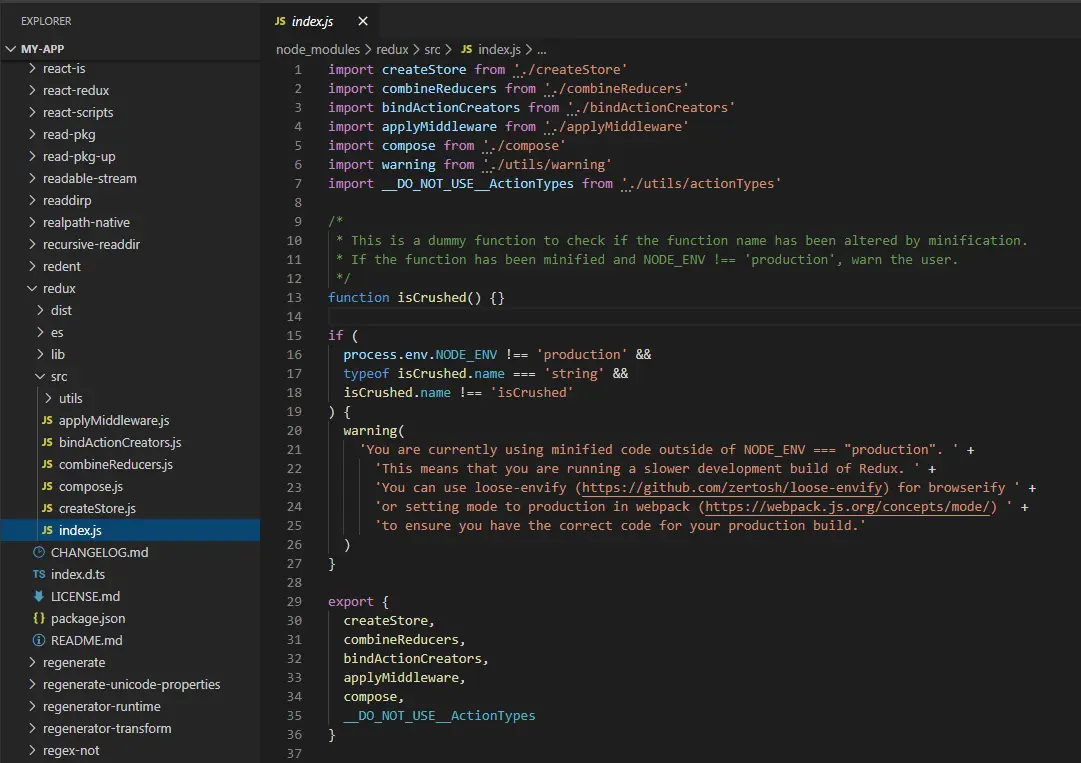Click the JS icon in index.js tab
Viewport: 1081px width, 763px height.
[279, 21]
